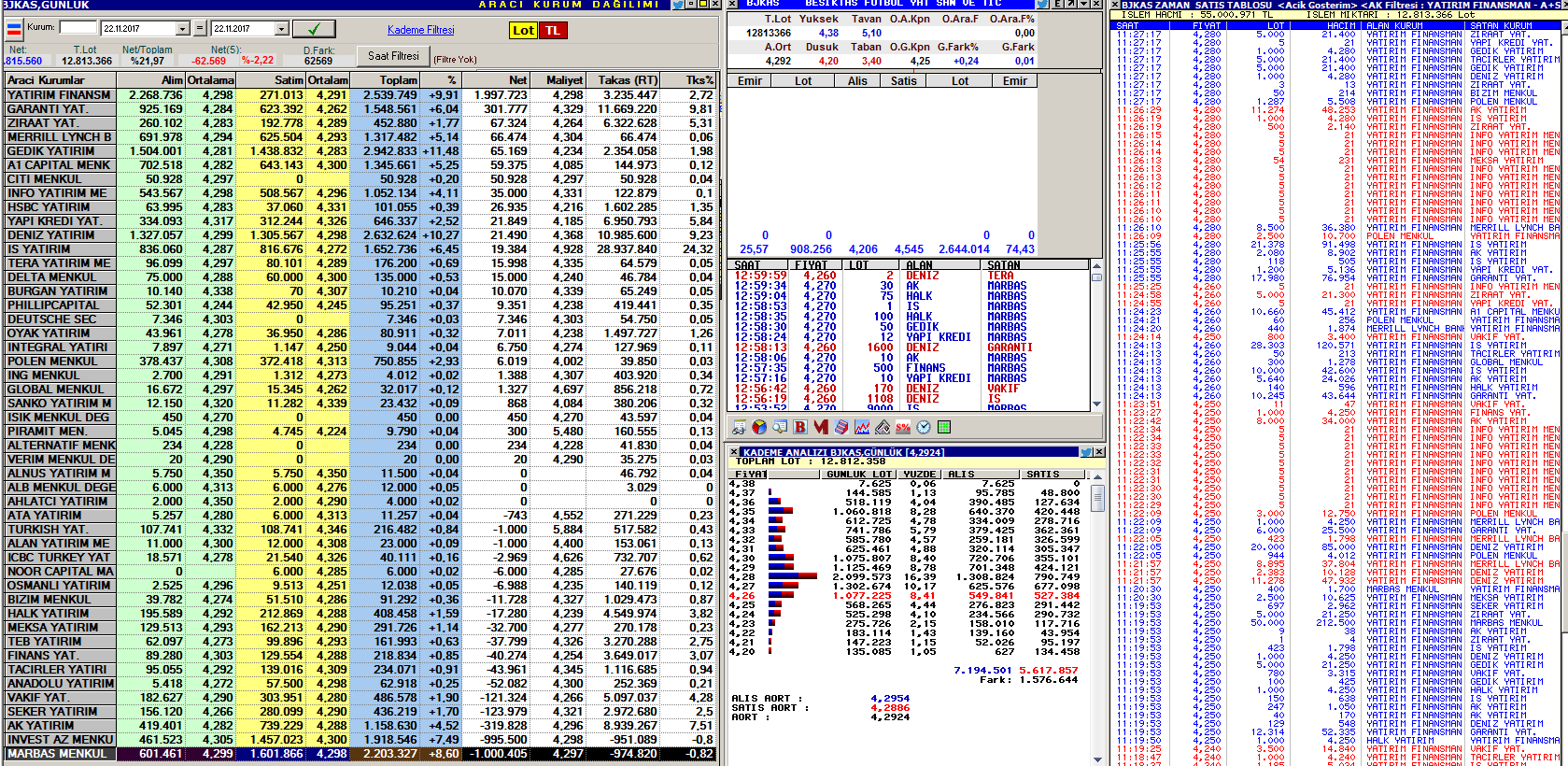The width and height of the screenshot is (1568, 766).
Task: Select the YATIRIM FINANSM broker row
Action: tap(360, 94)
